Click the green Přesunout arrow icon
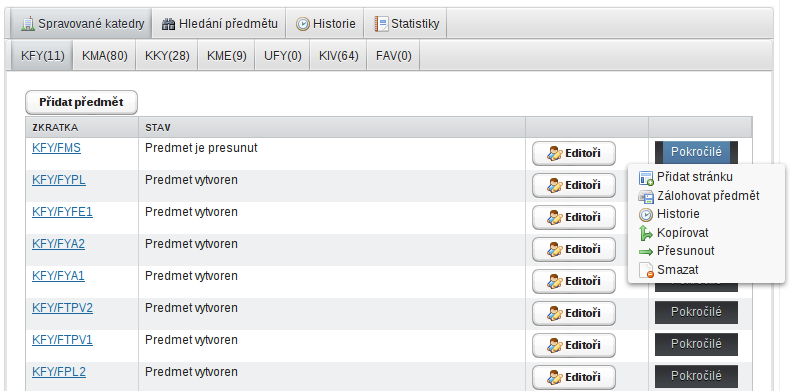791x391 pixels. pos(646,251)
